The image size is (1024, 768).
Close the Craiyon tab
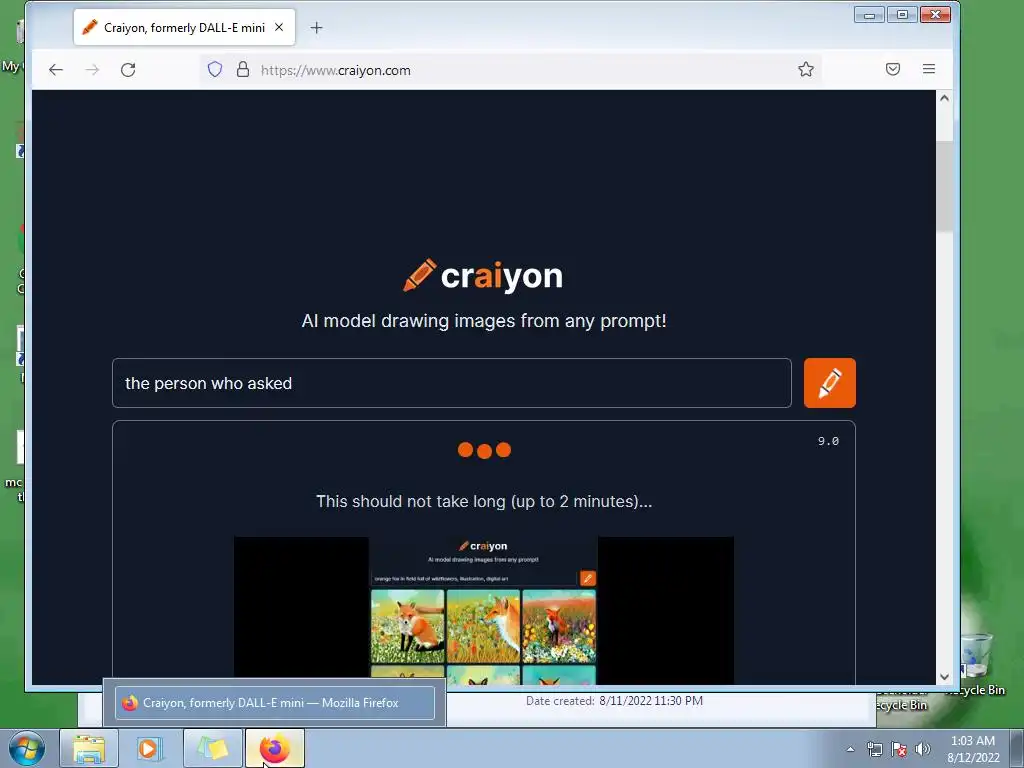(x=279, y=27)
